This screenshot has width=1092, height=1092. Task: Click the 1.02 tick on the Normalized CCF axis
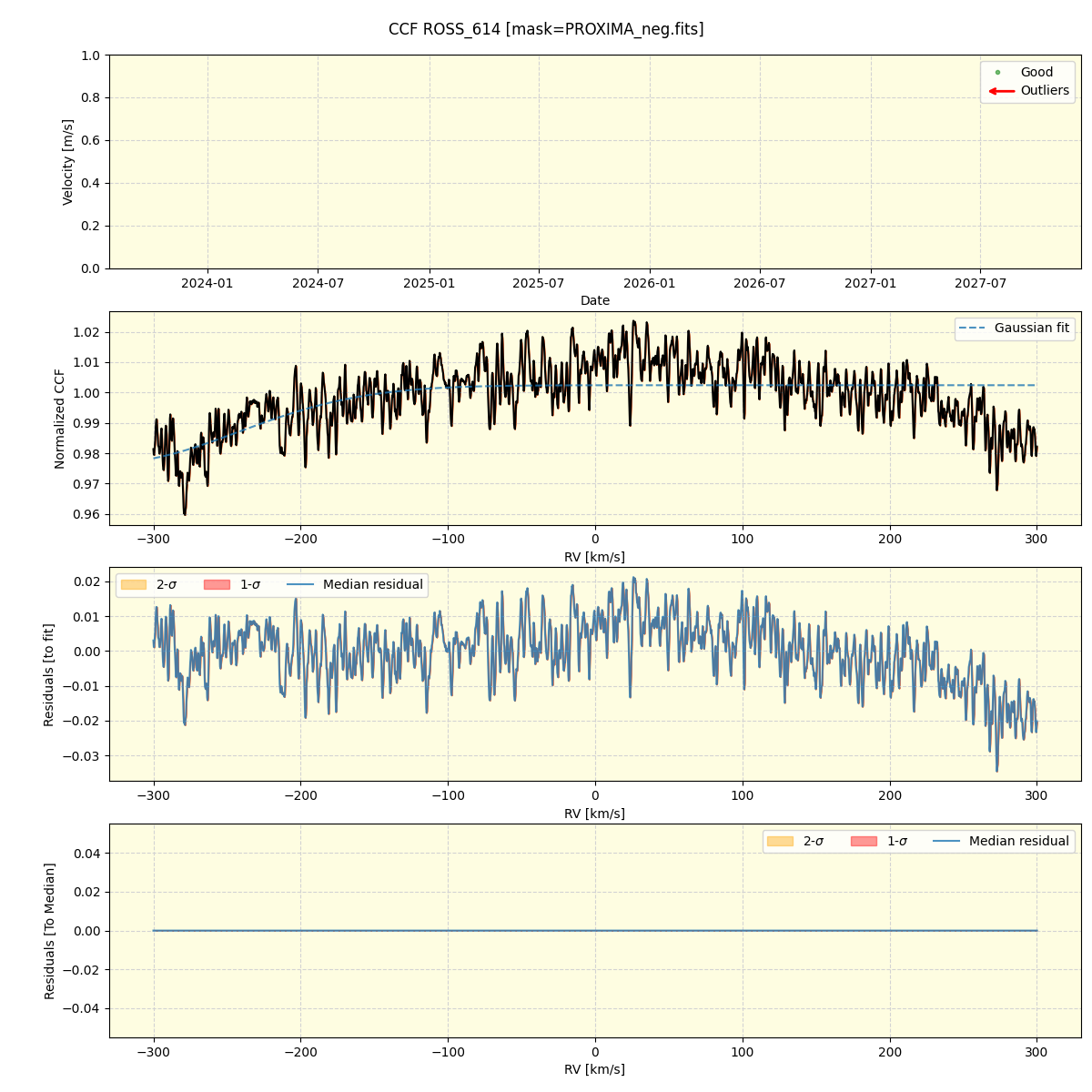(x=86, y=332)
